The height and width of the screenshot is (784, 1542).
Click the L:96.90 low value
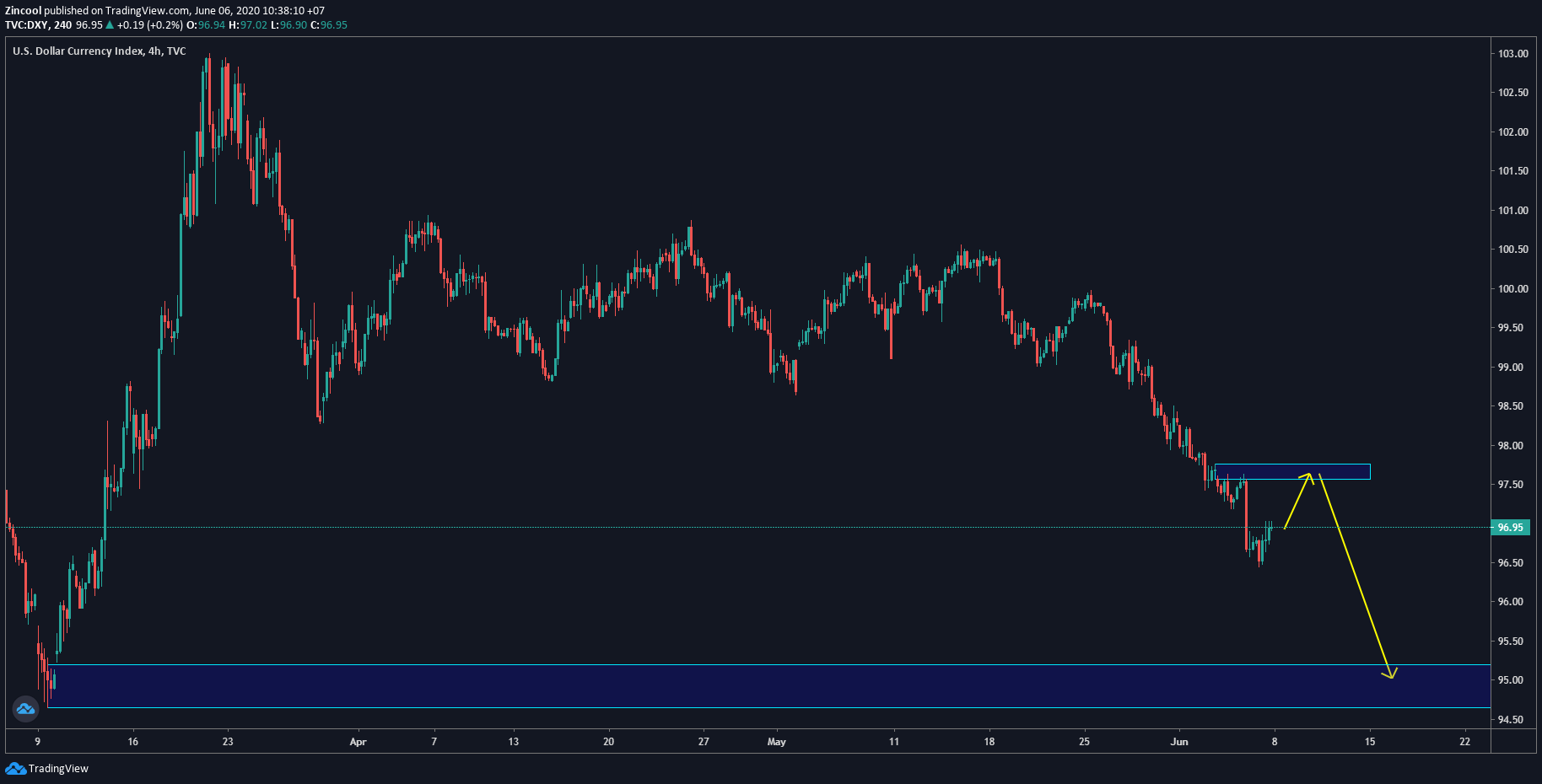click(288, 25)
